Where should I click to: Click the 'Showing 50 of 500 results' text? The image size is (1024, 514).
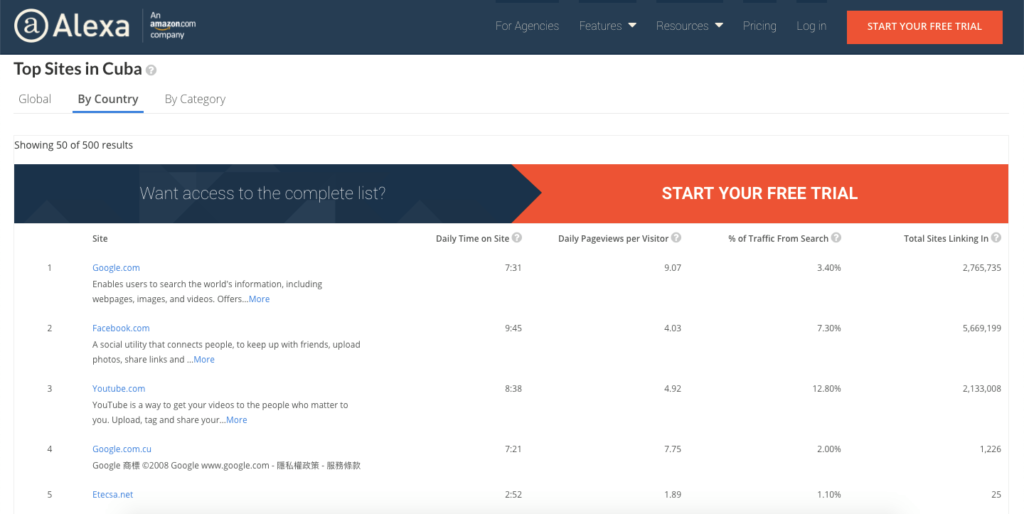pos(74,145)
